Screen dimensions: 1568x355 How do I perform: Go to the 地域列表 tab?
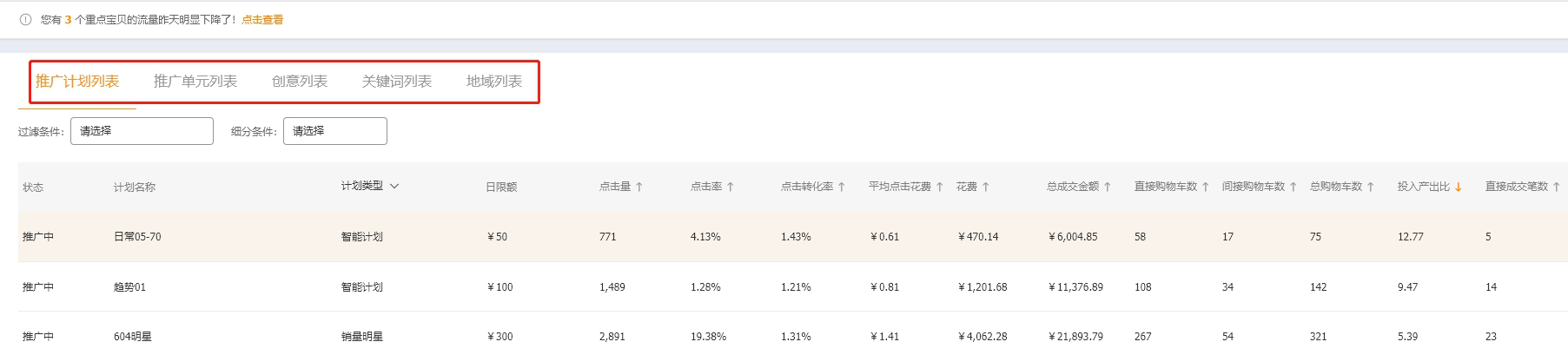coord(494,82)
